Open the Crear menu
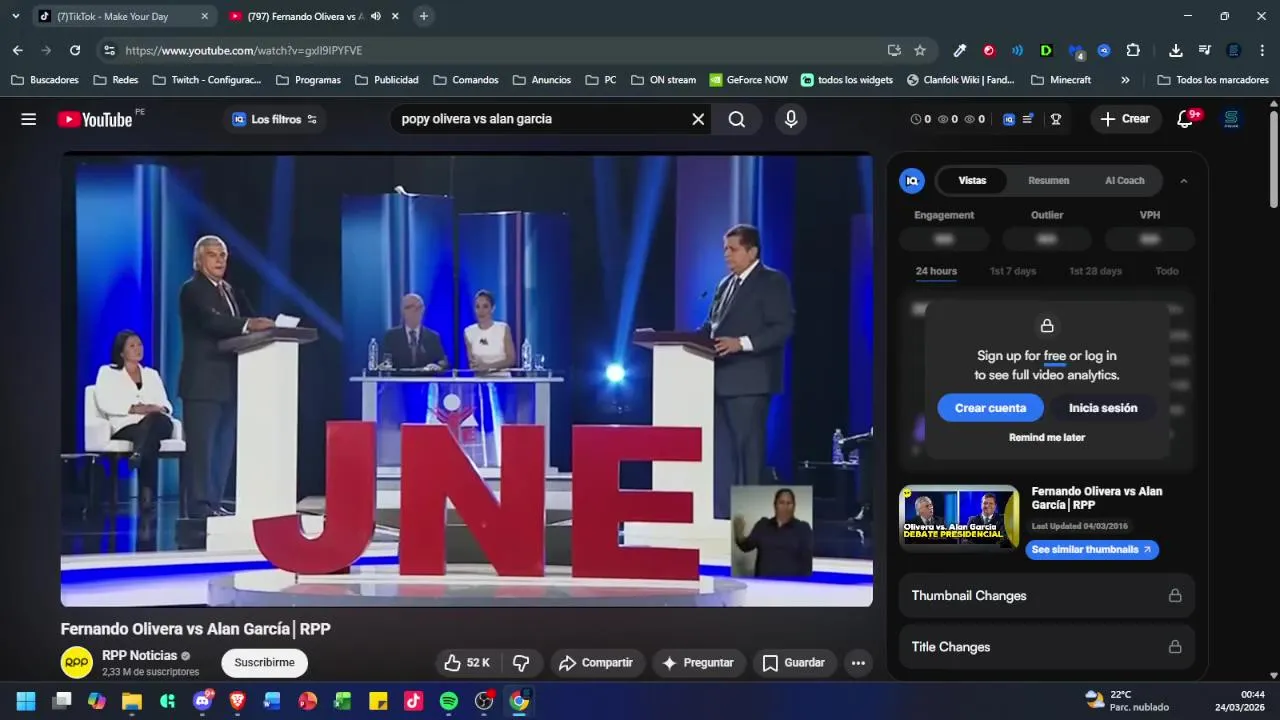Screen dimensions: 1280x720 pos(1125,119)
